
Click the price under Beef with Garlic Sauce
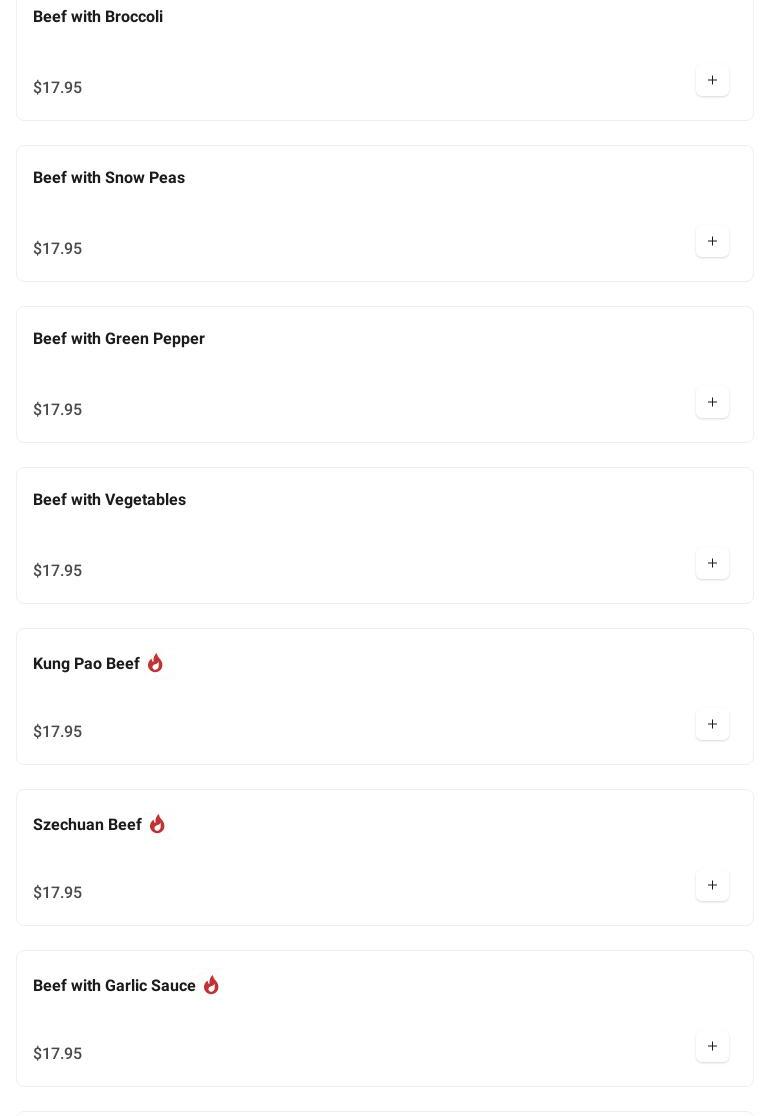click(x=58, y=1054)
